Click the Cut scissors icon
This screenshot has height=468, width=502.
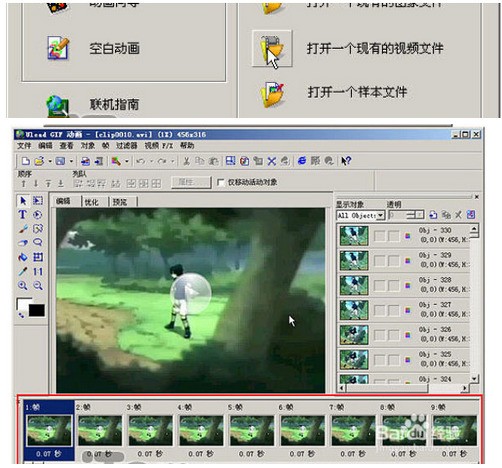[x=186, y=161]
